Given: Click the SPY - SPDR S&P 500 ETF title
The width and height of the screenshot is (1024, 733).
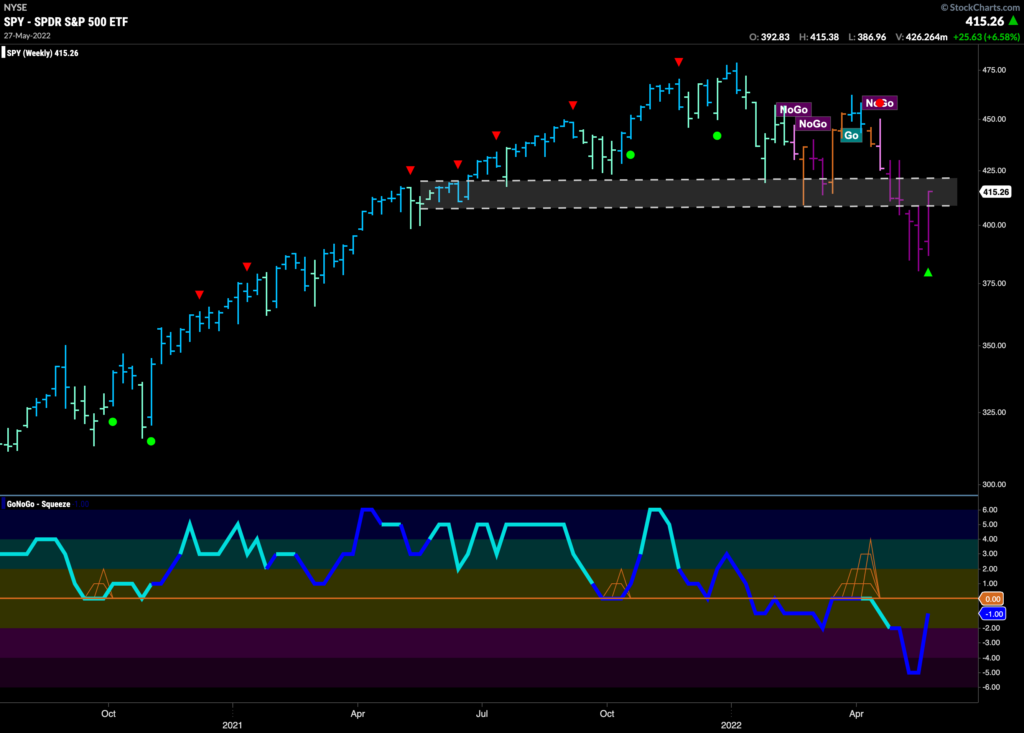Looking at the screenshot, I should tap(66, 22).
